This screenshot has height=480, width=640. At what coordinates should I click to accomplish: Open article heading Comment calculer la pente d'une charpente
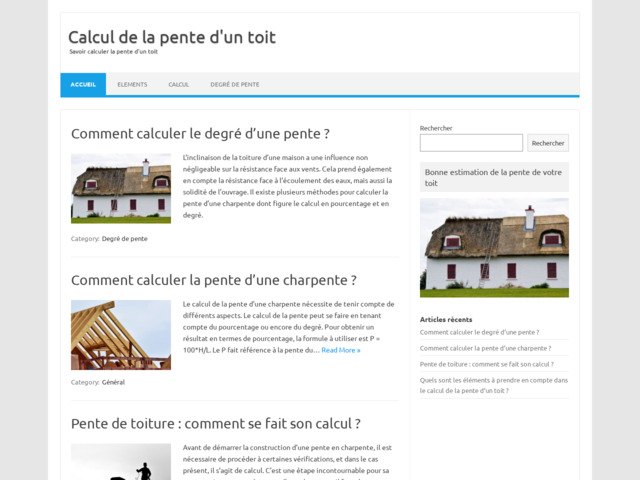tap(213, 280)
